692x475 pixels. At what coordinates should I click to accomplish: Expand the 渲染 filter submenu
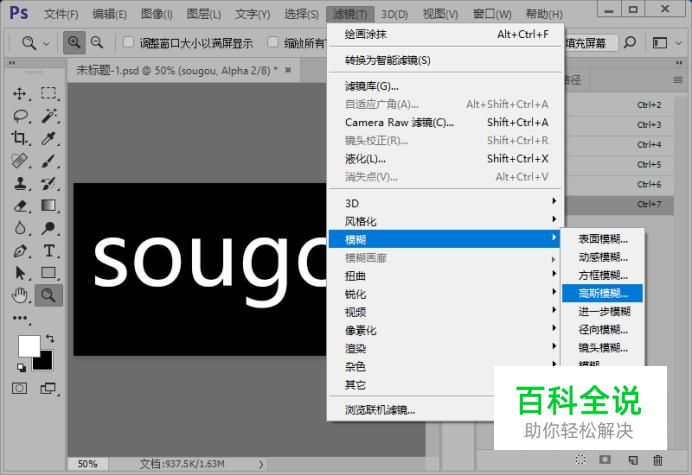[x=445, y=348]
